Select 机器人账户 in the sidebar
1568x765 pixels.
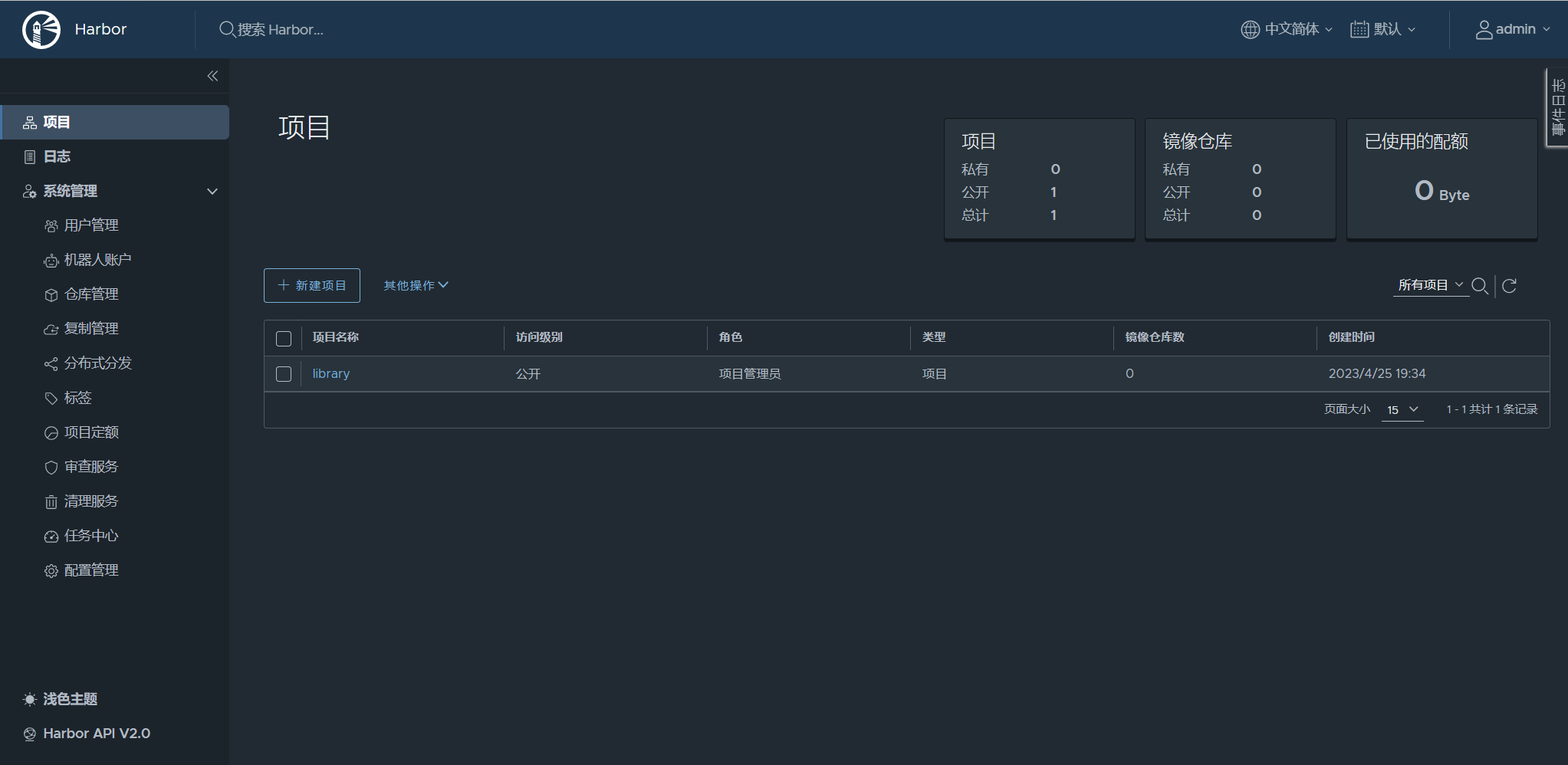[x=97, y=259]
